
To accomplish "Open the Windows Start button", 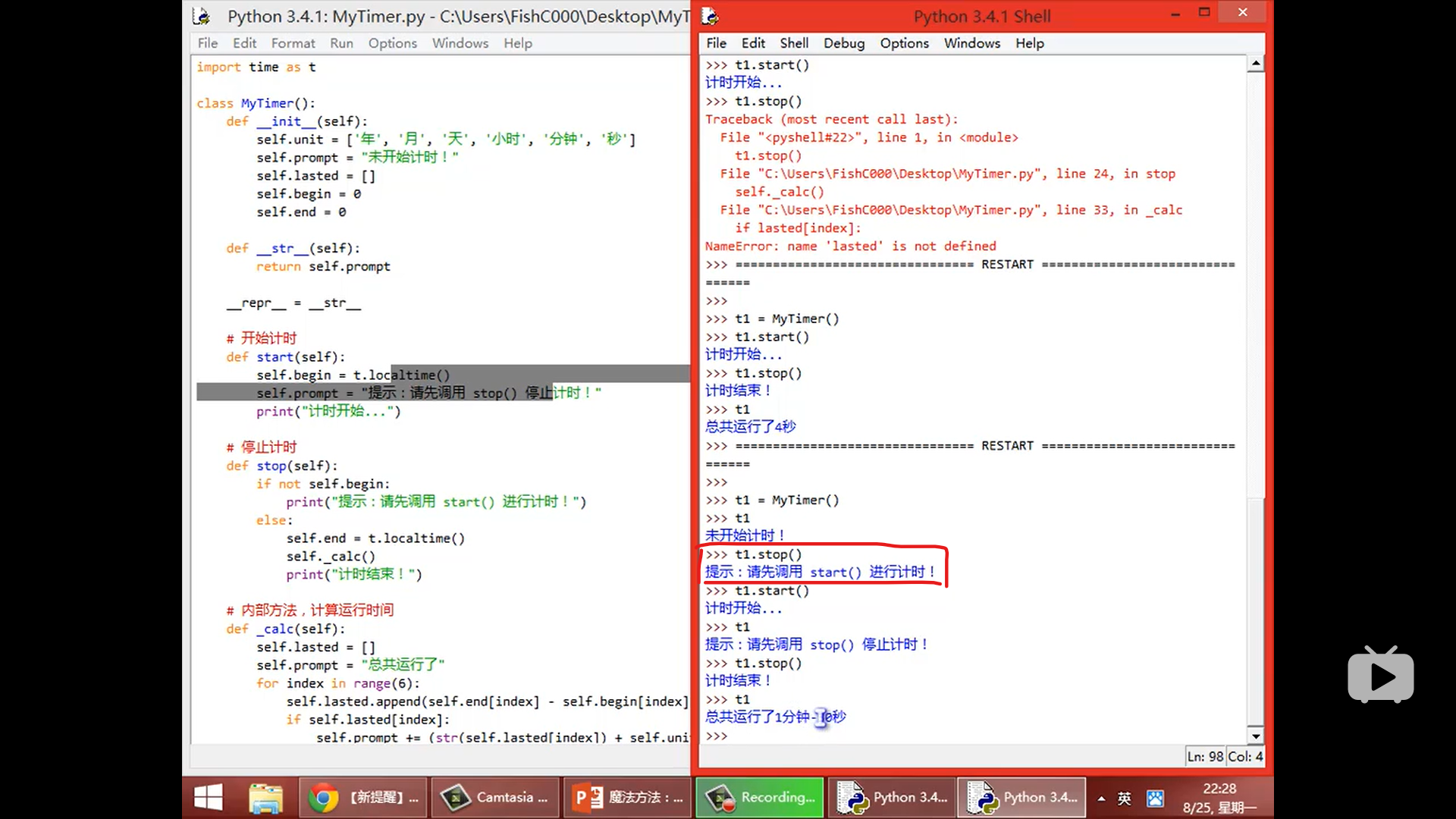I will [208, 798].
